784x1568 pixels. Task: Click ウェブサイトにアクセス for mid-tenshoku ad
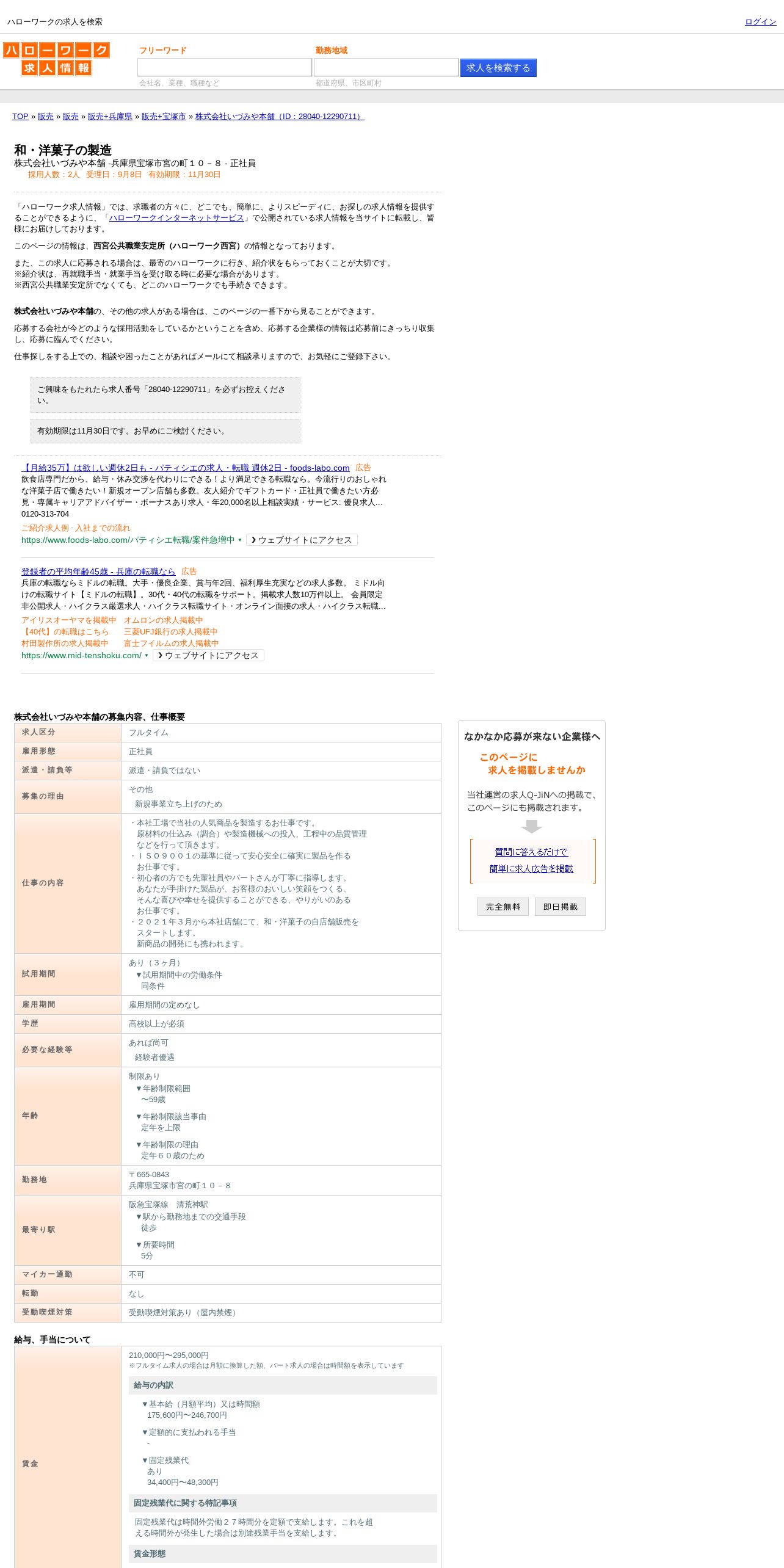[208, 656]
